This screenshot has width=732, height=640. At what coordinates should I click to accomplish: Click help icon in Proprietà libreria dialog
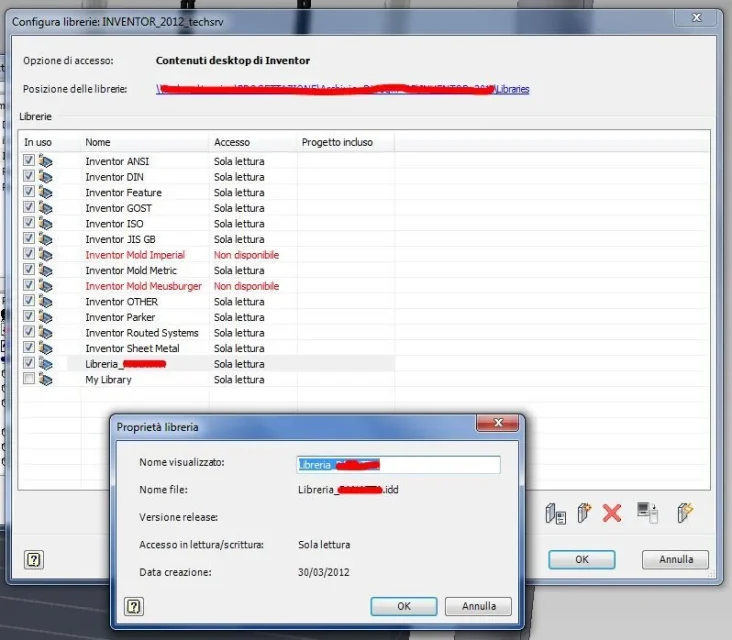click(x=134, y=606)
